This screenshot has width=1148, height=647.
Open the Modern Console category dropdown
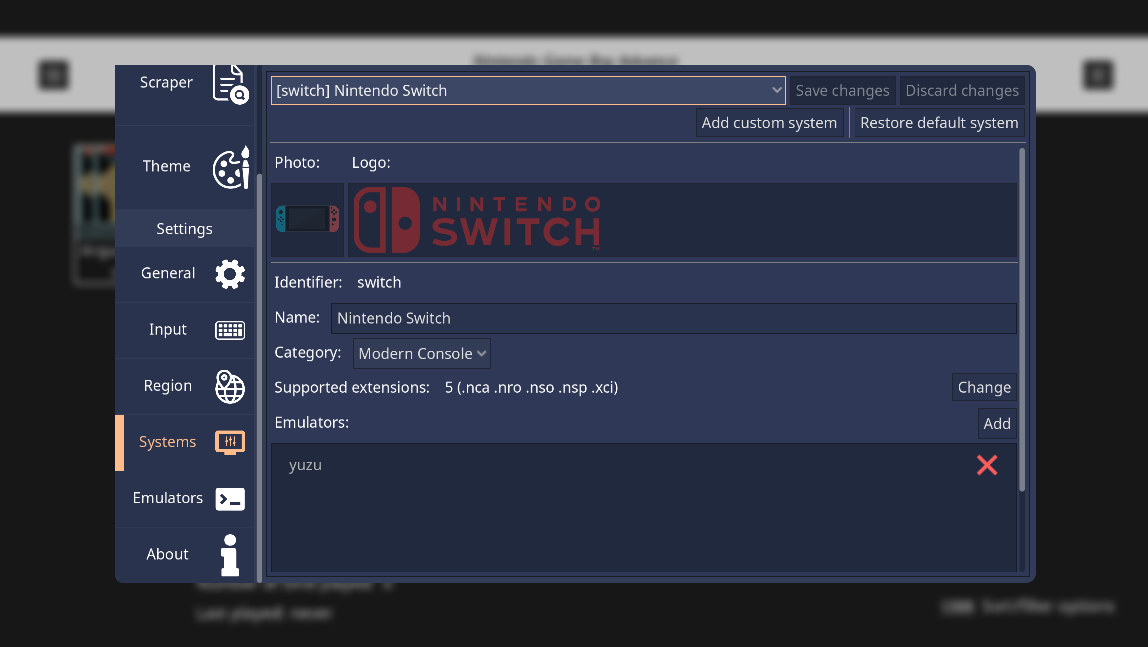(422, 354)
